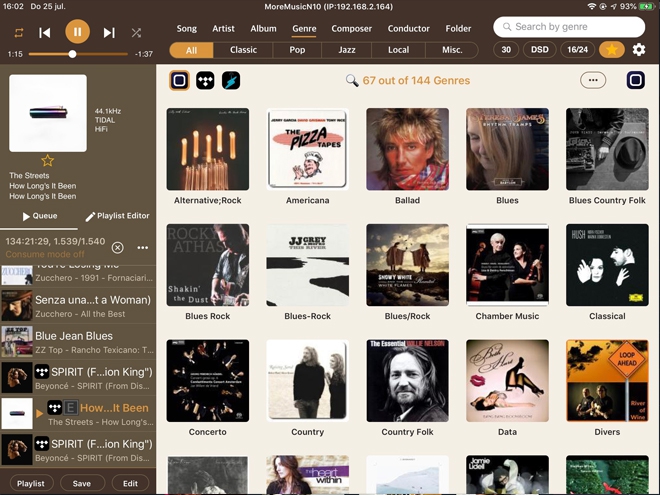
Task: Open settings with the gear icon
Action: [x=639, y=50]
